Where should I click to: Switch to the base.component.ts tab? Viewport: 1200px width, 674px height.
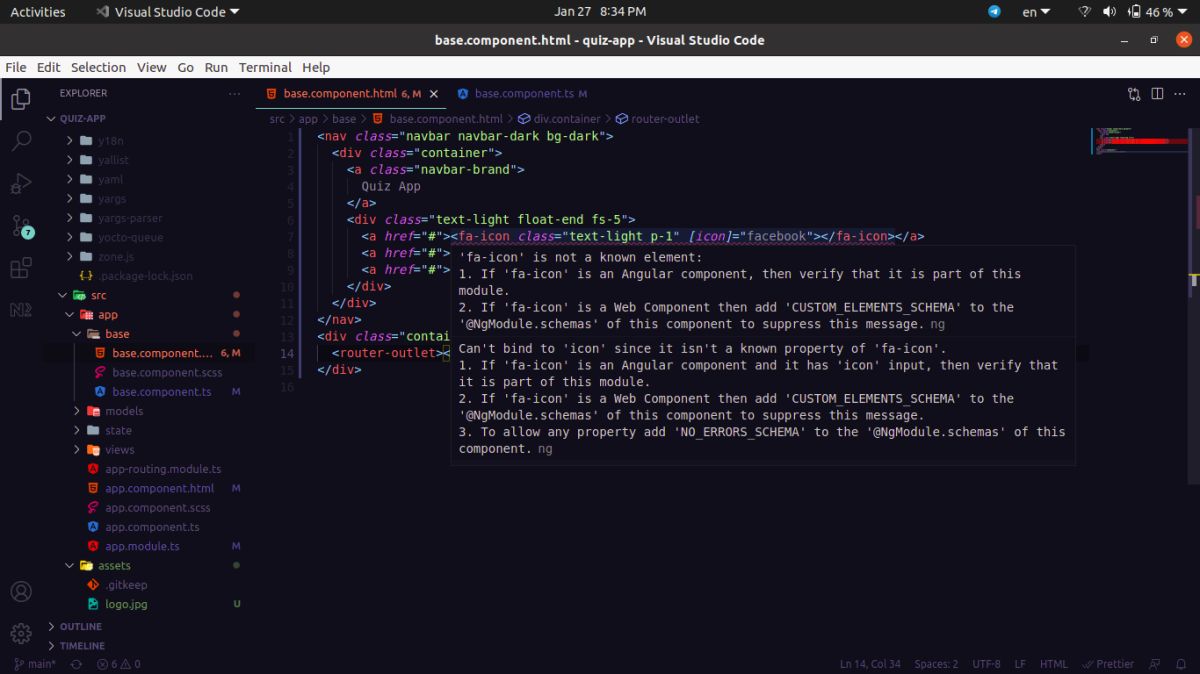[x=524, y=94]
